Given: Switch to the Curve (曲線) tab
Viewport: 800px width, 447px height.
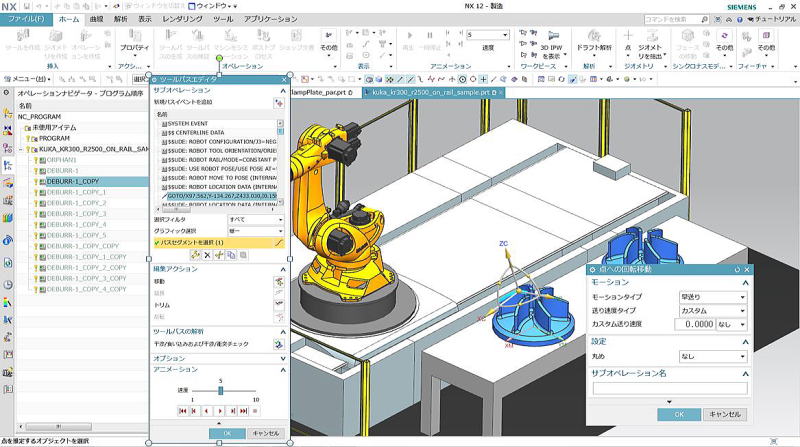Looking at the screenshot, I should click(x=96, y=19).
